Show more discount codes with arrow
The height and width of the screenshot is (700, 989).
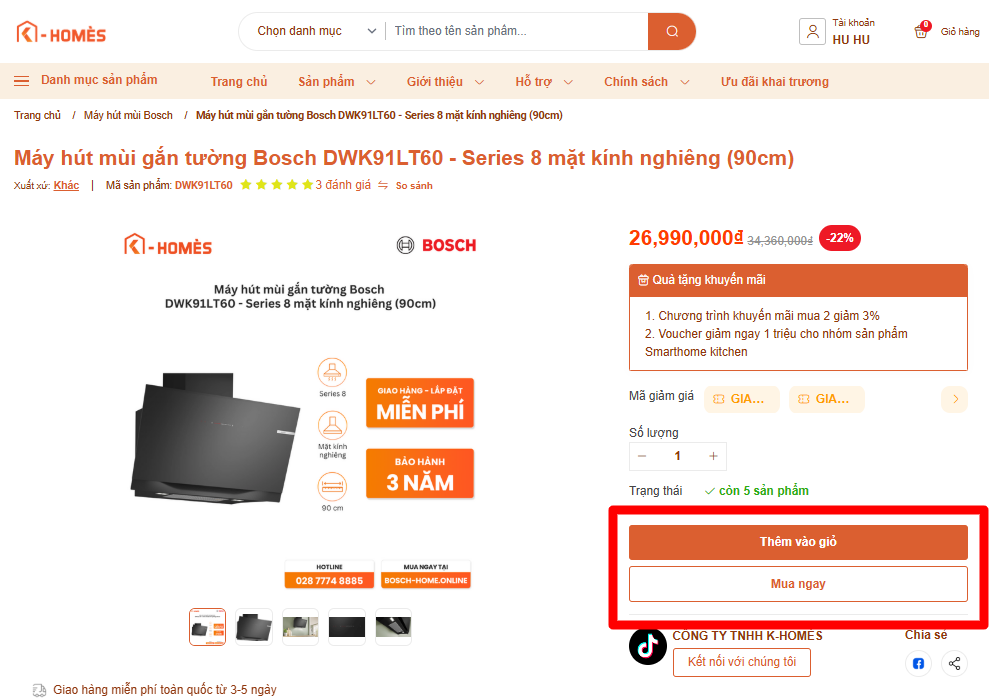955,399
